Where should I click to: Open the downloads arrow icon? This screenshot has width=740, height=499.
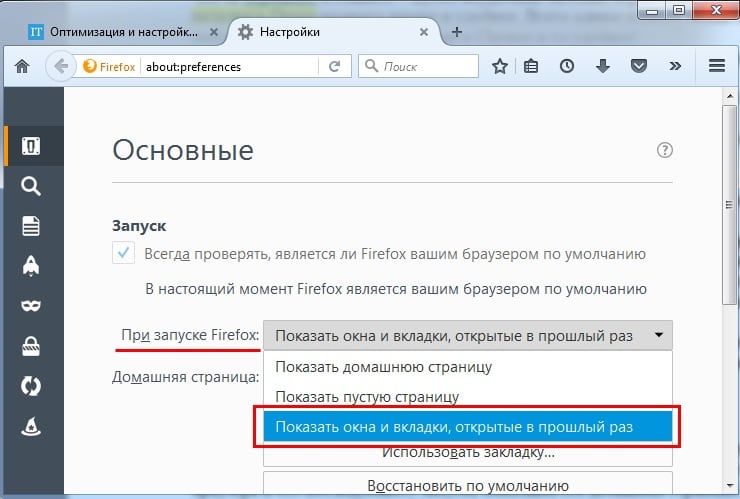point(603,67)
